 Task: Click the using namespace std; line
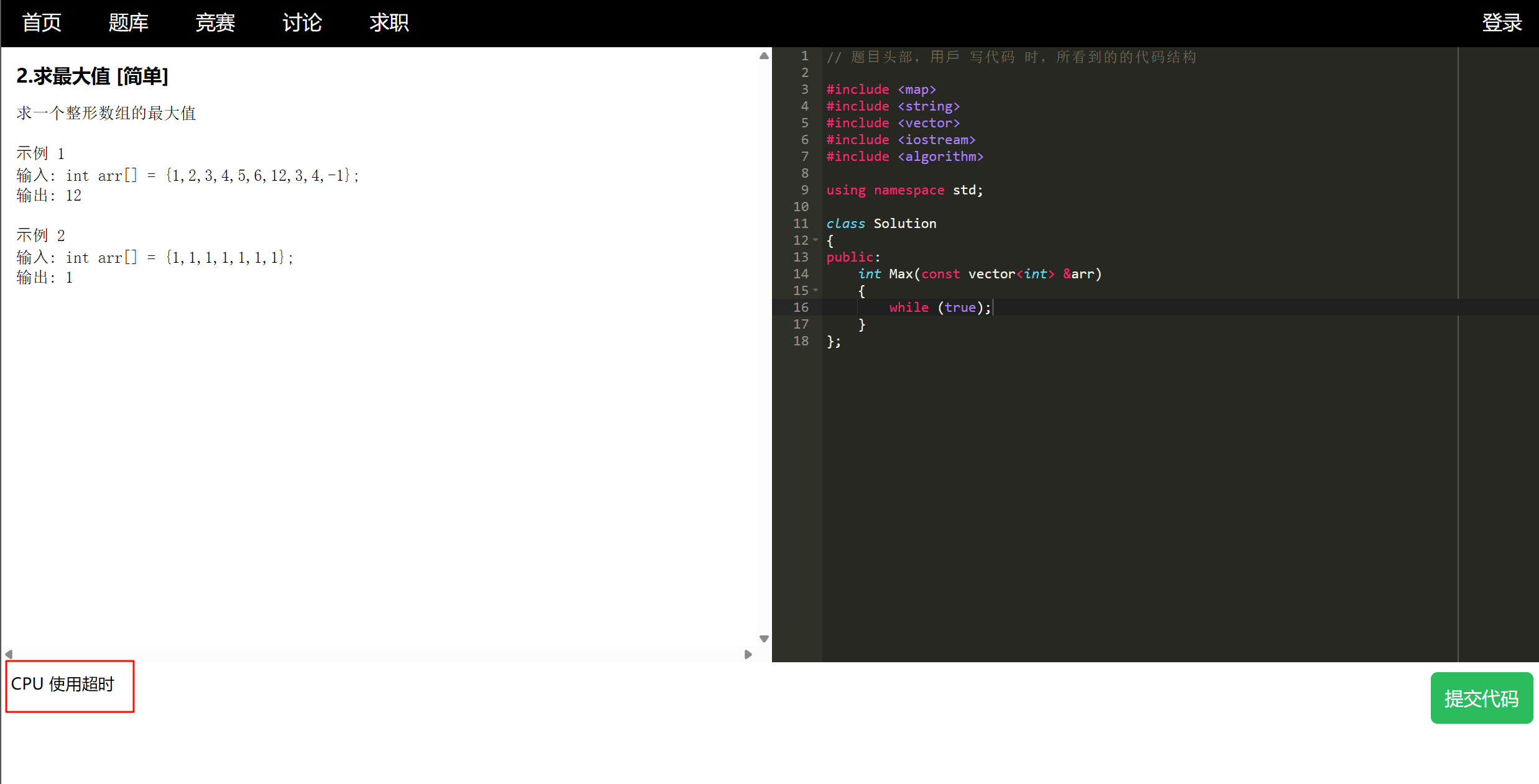pos(904,190)
